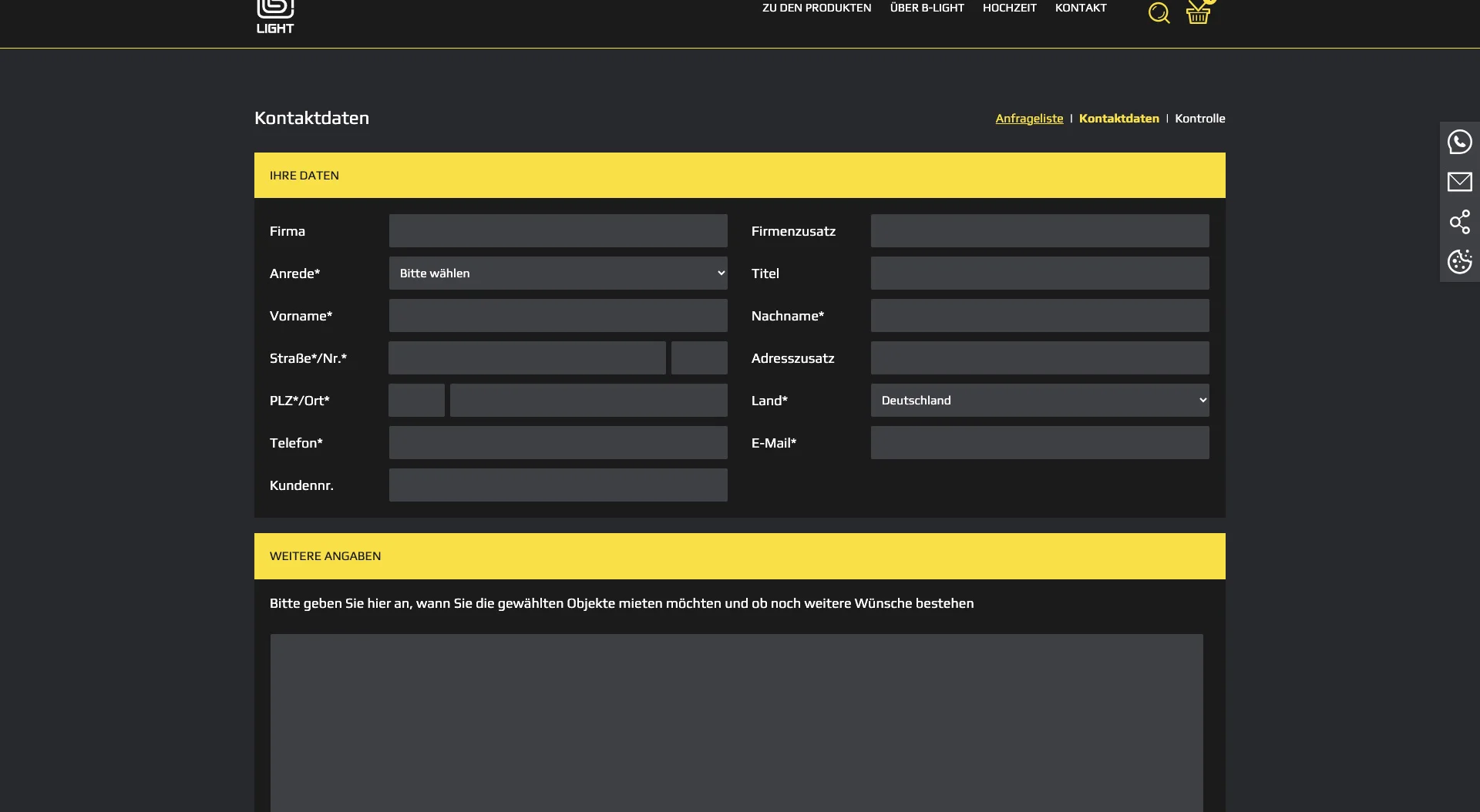
Task: Click the email envelope sidebar icon
Action: [1459, 182]
